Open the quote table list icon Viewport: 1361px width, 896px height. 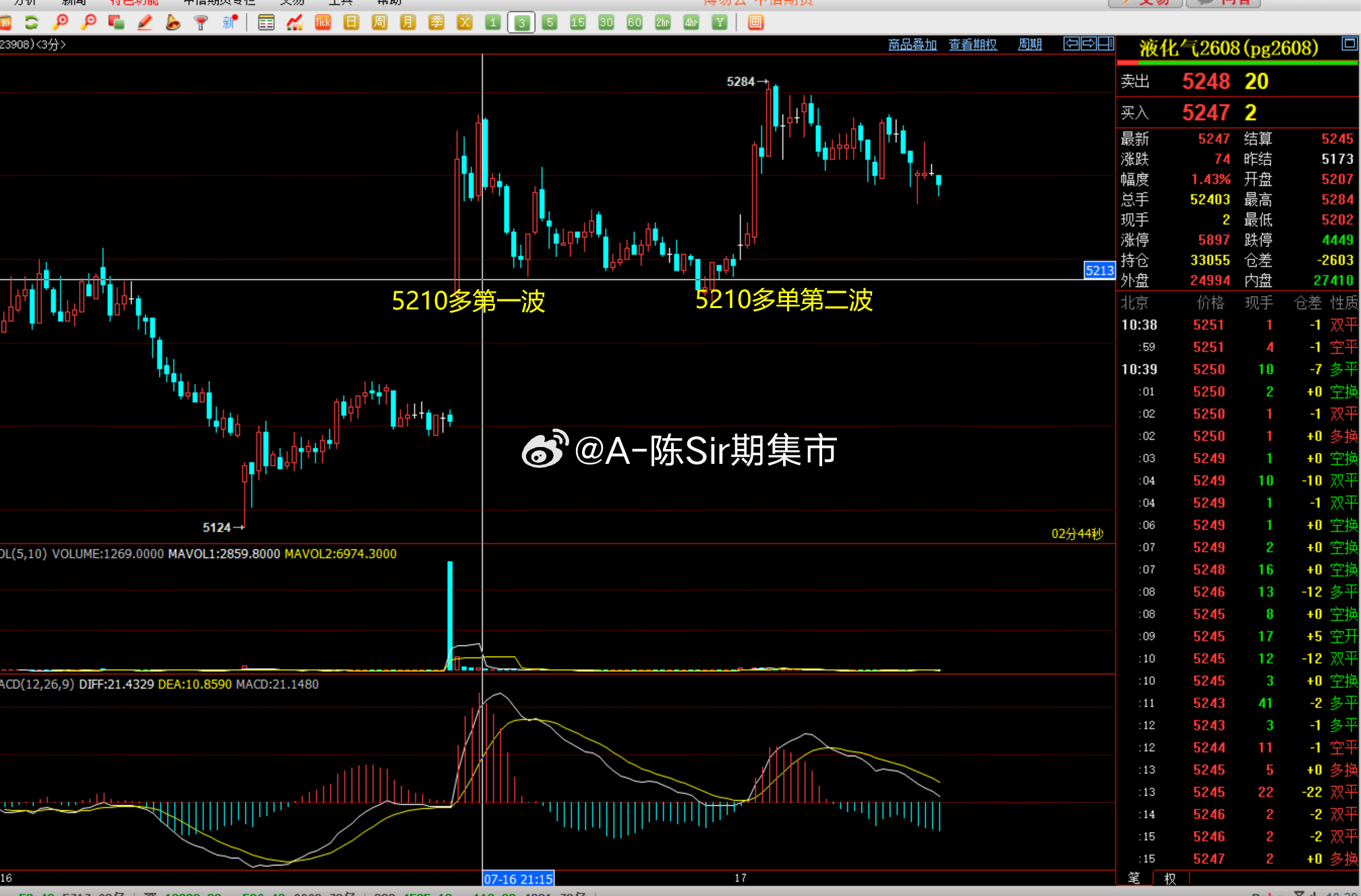266,23
